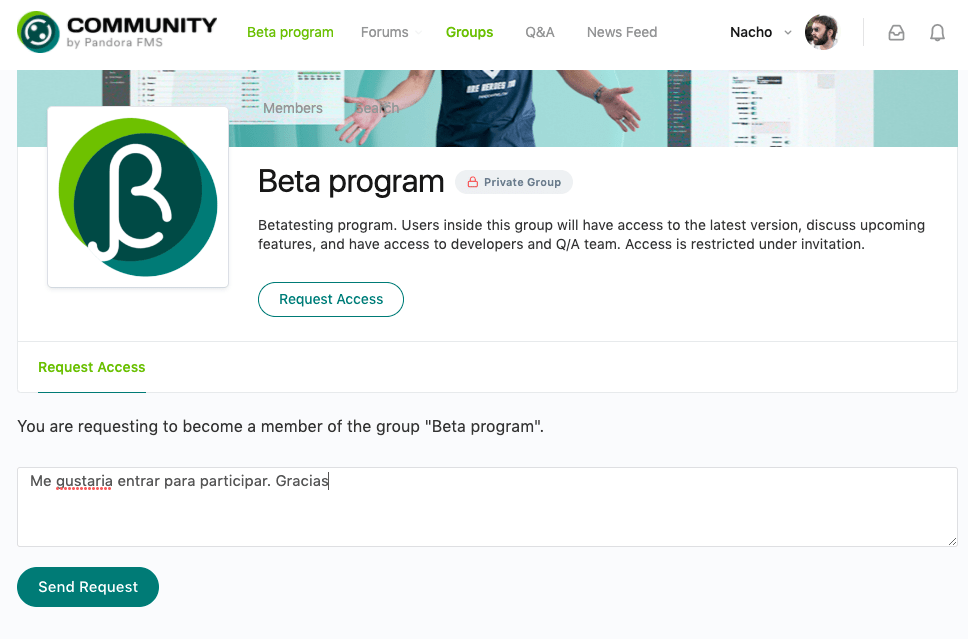Click the Private Group lock badge
This screenshot has height=644, width=968.
tap(514, 182)
